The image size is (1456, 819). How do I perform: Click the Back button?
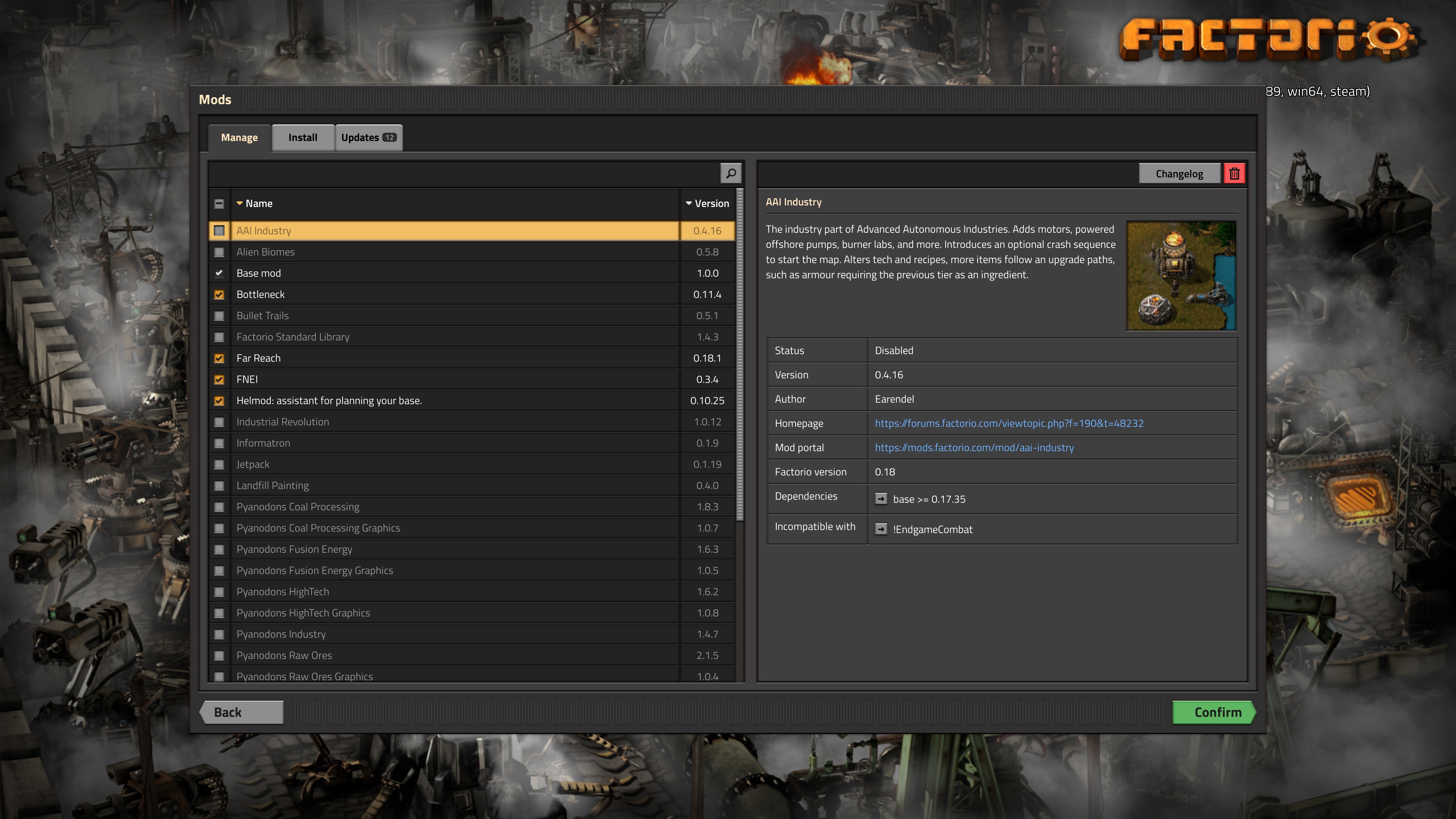pos(242,712)
